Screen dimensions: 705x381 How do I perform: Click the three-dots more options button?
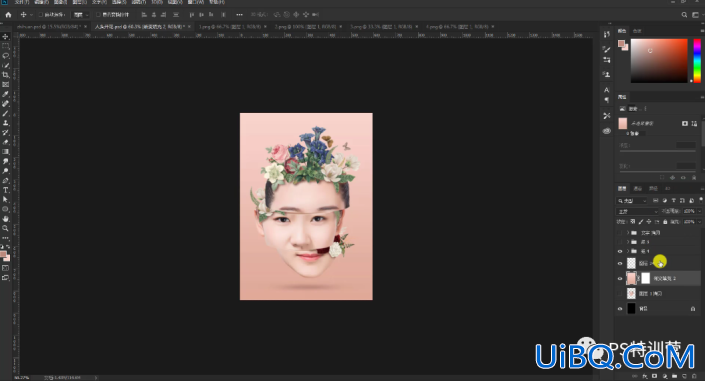pos(239,14)
